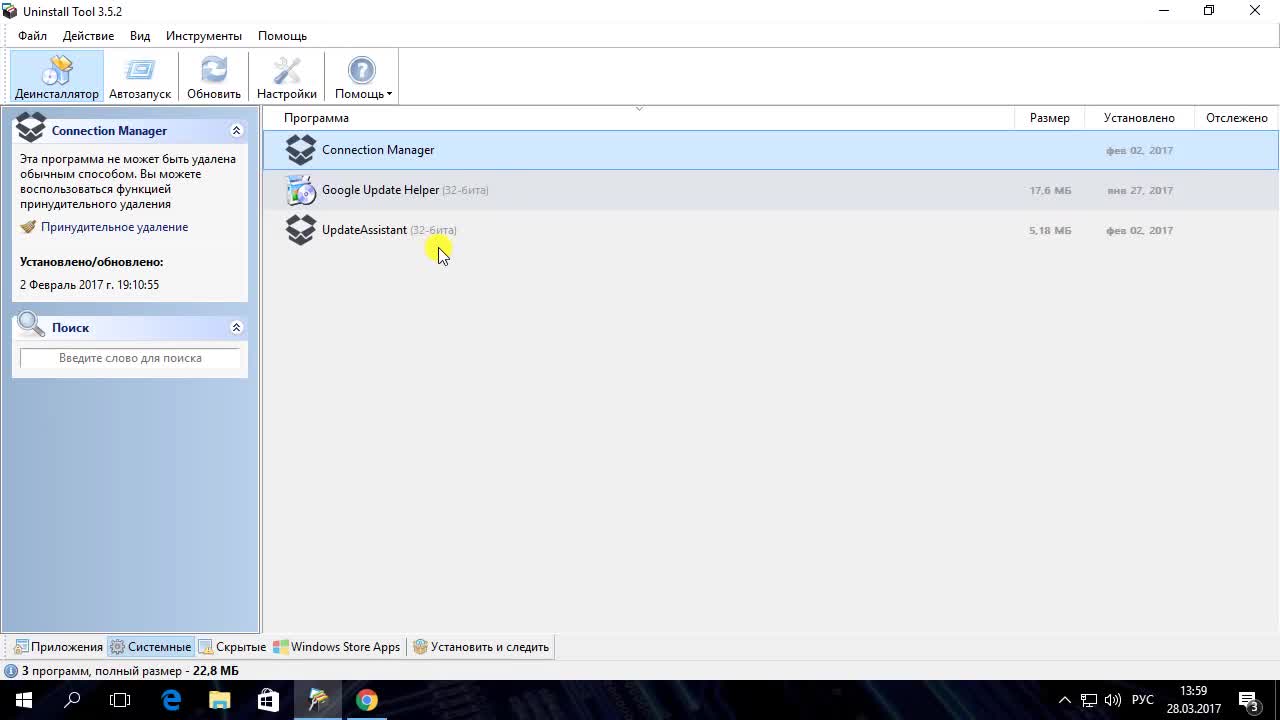This screenshot has width=1280, height=720.
Task: Open Microsoft Store from the taskbar
Action: click(269, 700)
